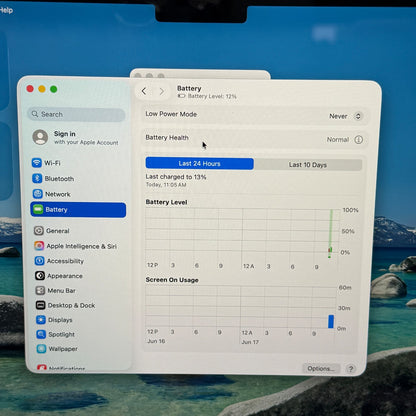
Task: Switch to the Last 10 Days tab
Action: point(308,165)
